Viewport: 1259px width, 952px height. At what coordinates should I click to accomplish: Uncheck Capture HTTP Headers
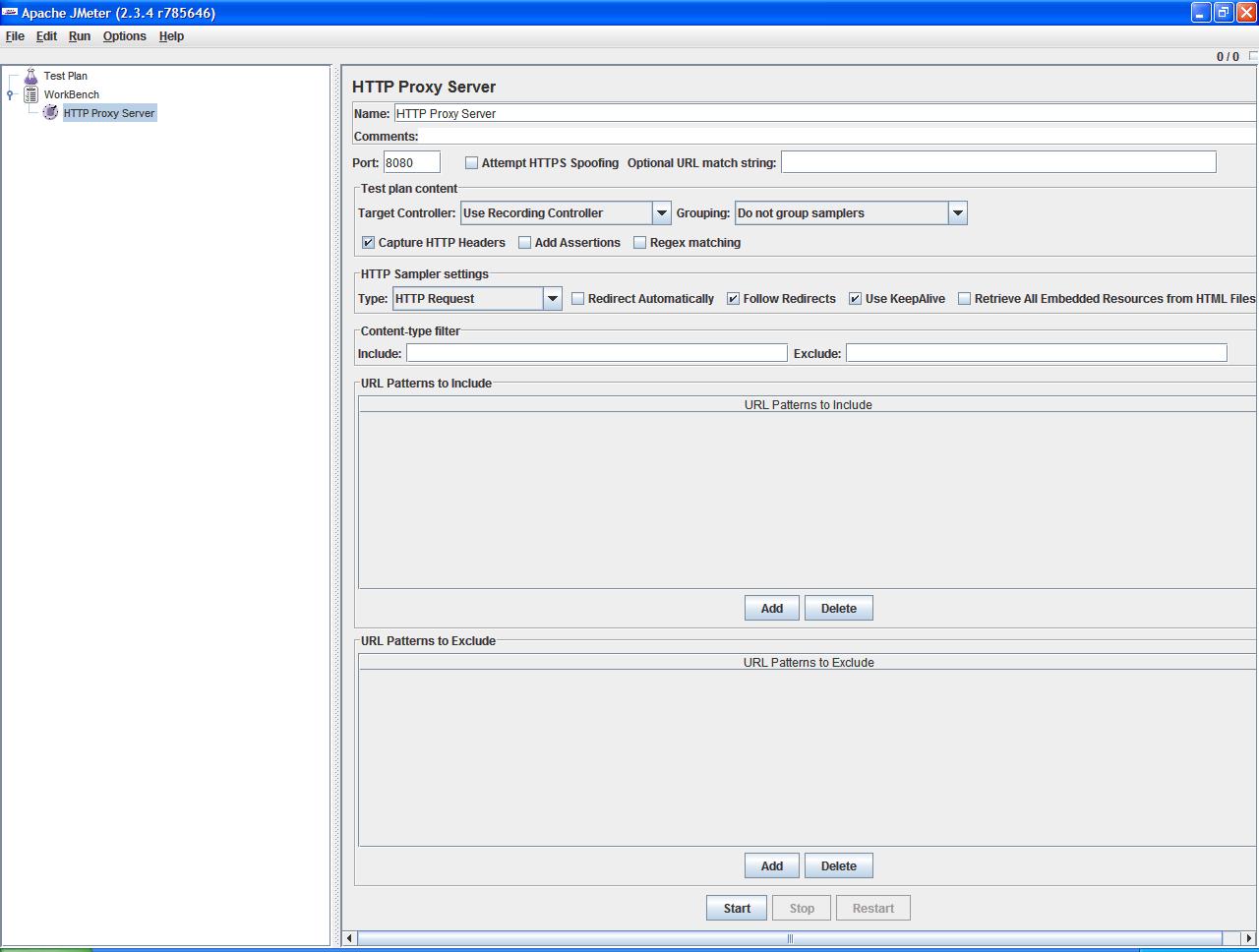(x=368, y=243)
